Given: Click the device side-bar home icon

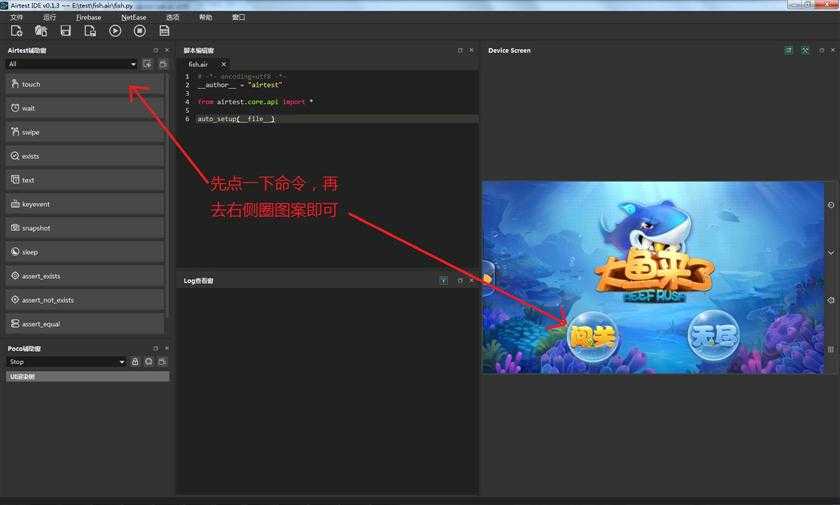Looking at the screenshot, I should [831, 300].
